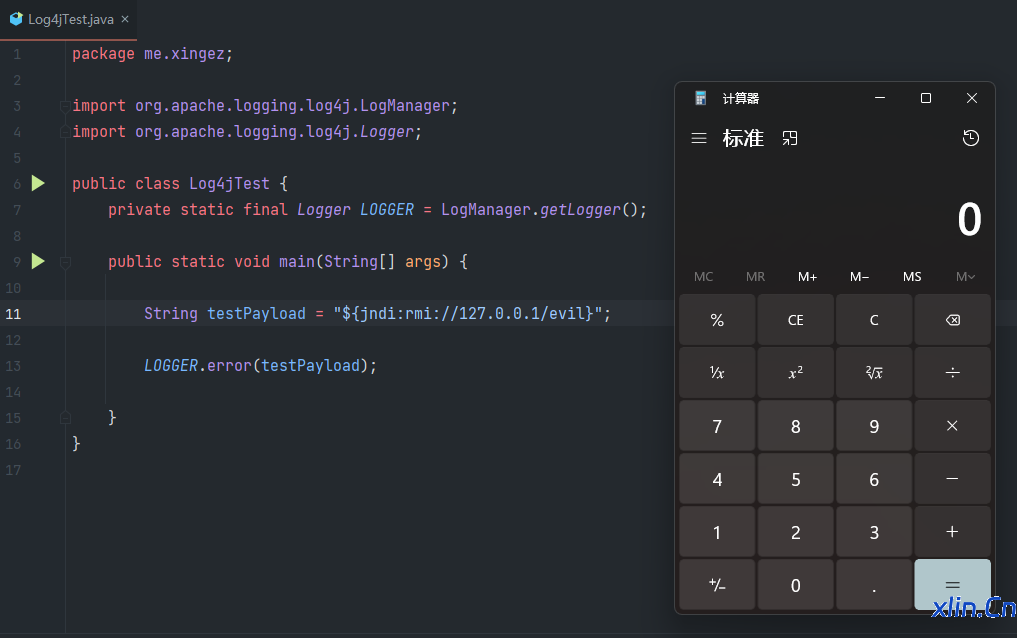This screenshot has width=1017, height=638.
Task: Click the reciprocal 1/x key
Action: tap(717, 373)
